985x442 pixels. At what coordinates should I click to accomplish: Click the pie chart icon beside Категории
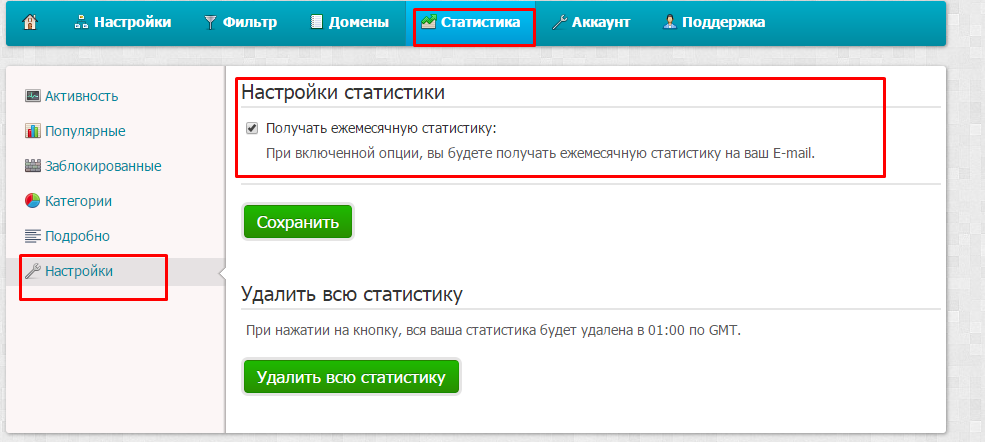(x=33, y=201)
